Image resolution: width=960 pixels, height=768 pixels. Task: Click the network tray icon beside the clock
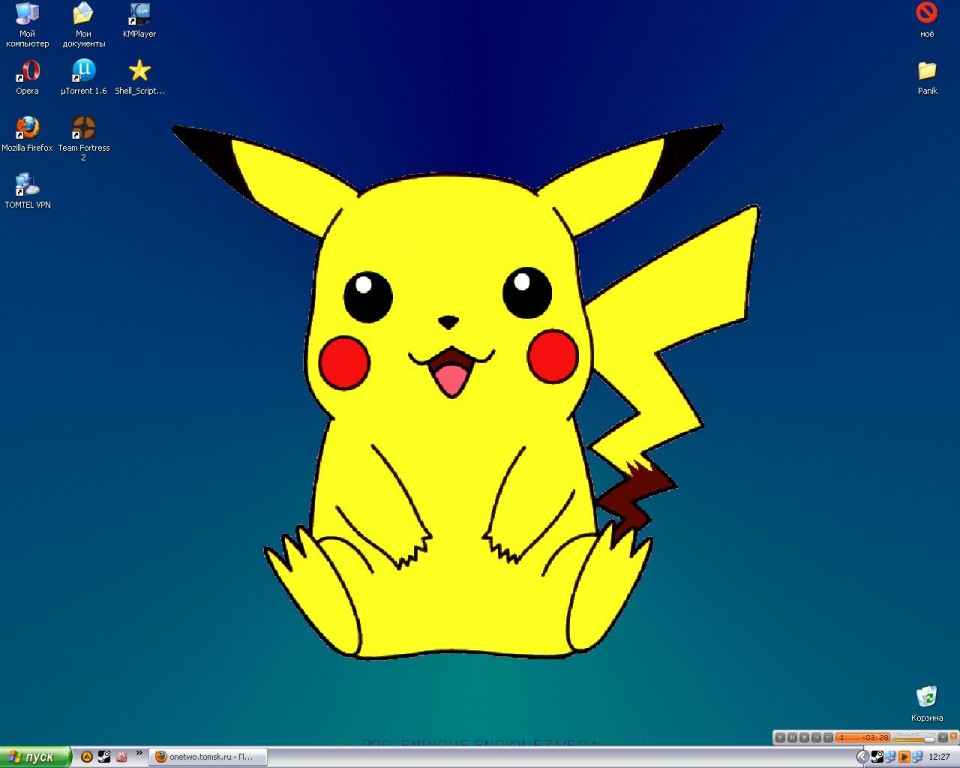[x=918, y=757]
